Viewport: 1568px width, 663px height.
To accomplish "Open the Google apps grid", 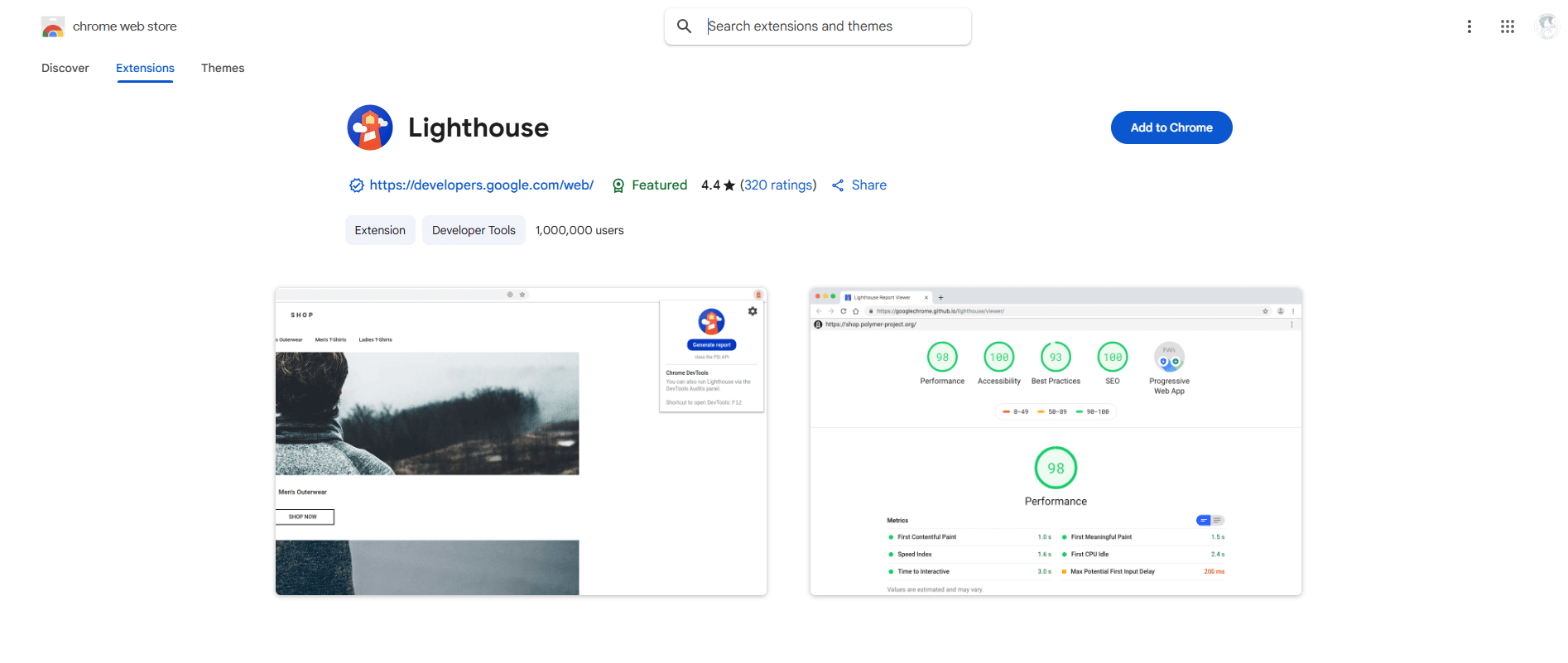I will (1508, 26).
